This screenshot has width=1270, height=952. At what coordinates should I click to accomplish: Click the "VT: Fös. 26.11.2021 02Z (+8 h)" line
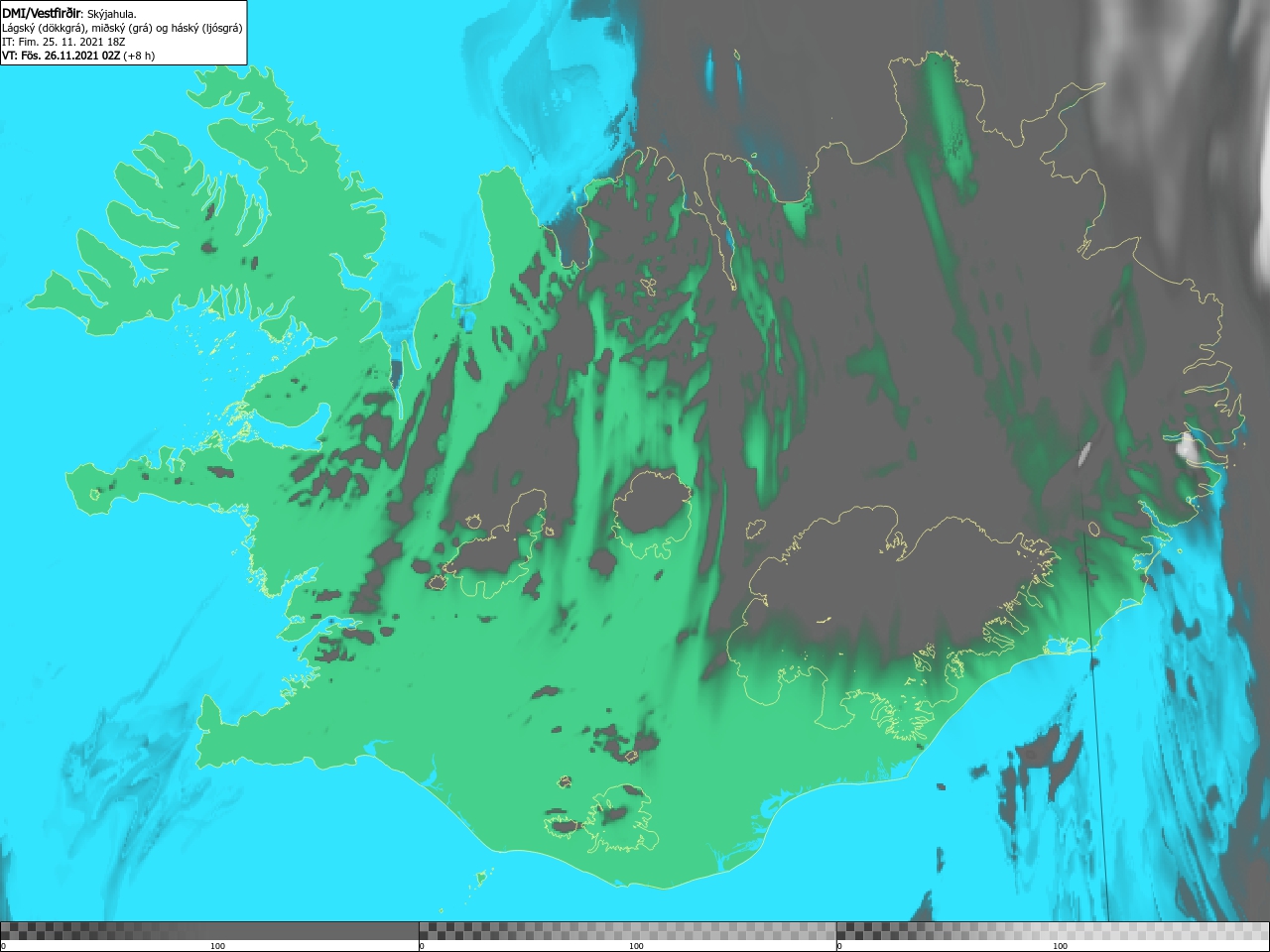coord(78,56)
